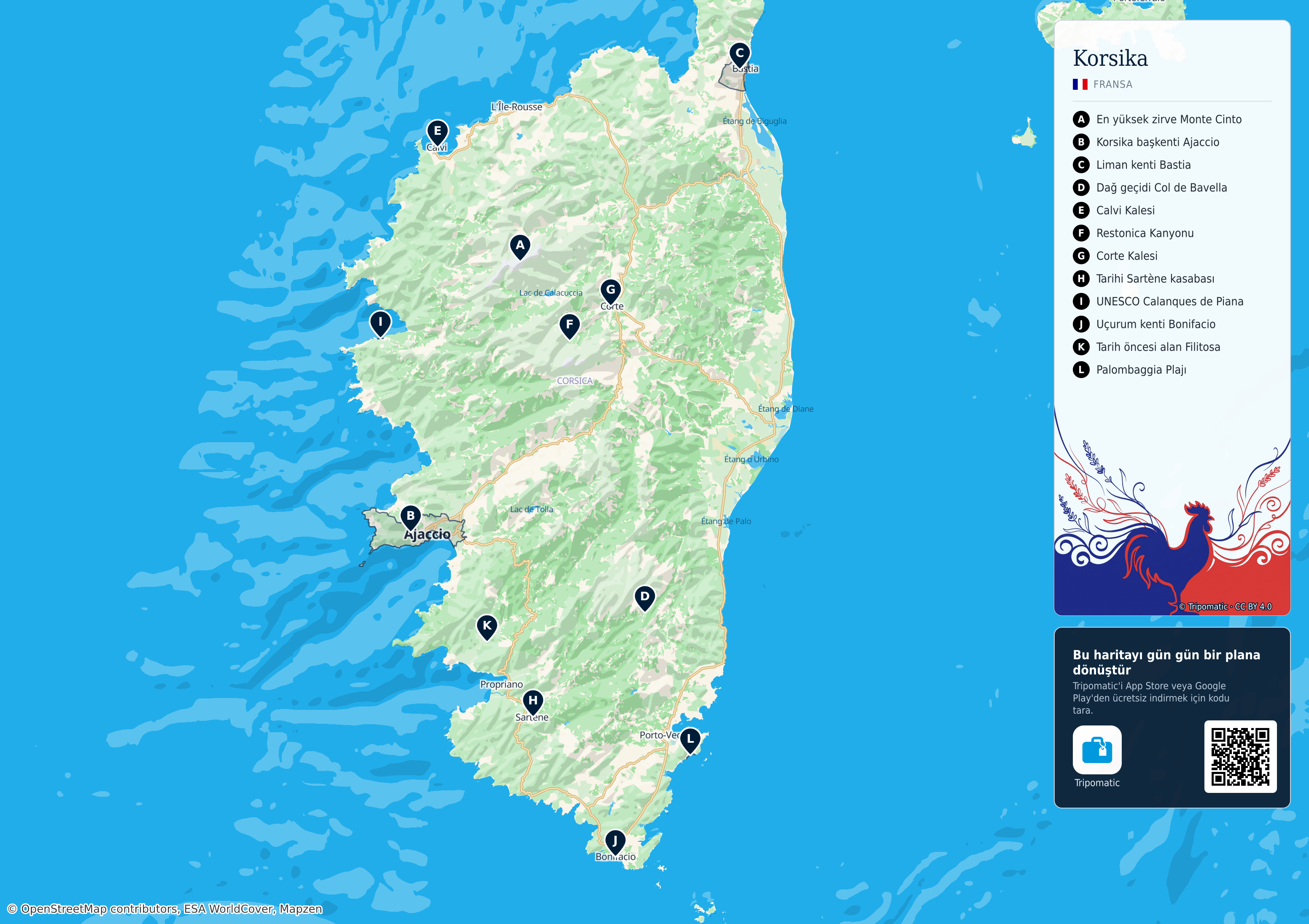Click map pin E at Calvi
The height and width of the screenshot is (924, 1309).
437,133
